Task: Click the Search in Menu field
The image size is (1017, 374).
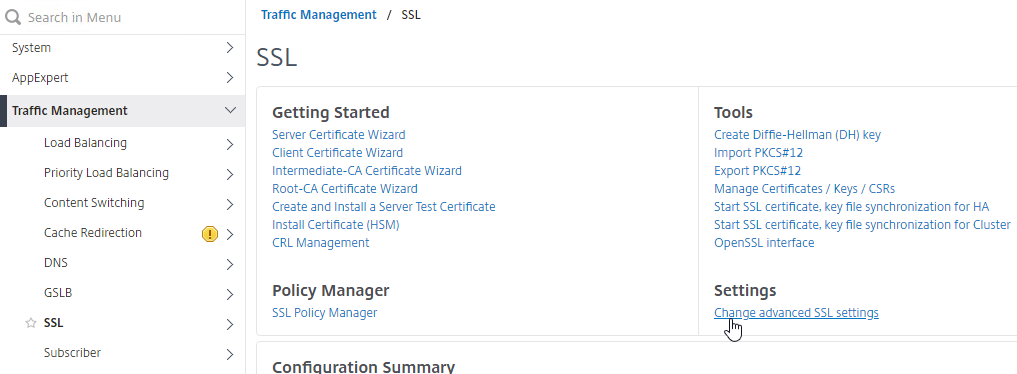Action: click(x=123, y=17)
